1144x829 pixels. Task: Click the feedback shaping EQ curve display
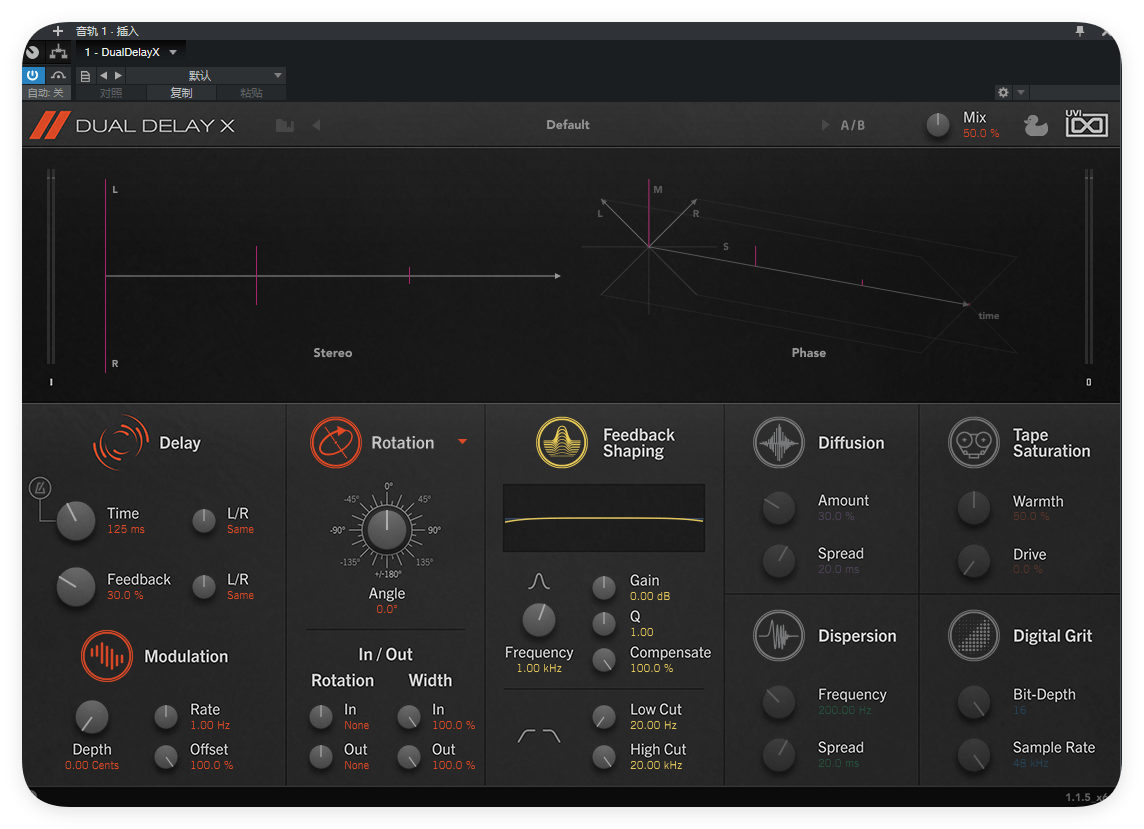pos(604,517)
